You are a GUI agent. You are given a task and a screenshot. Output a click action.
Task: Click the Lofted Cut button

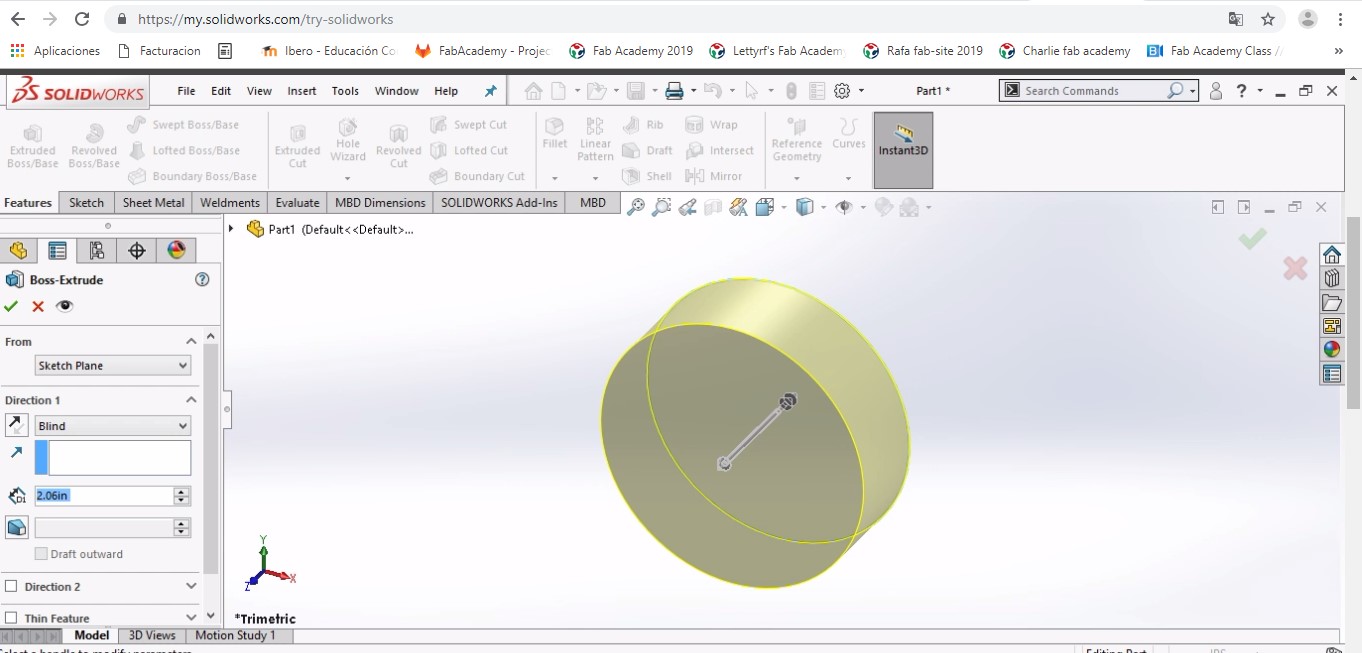[469, 150]
